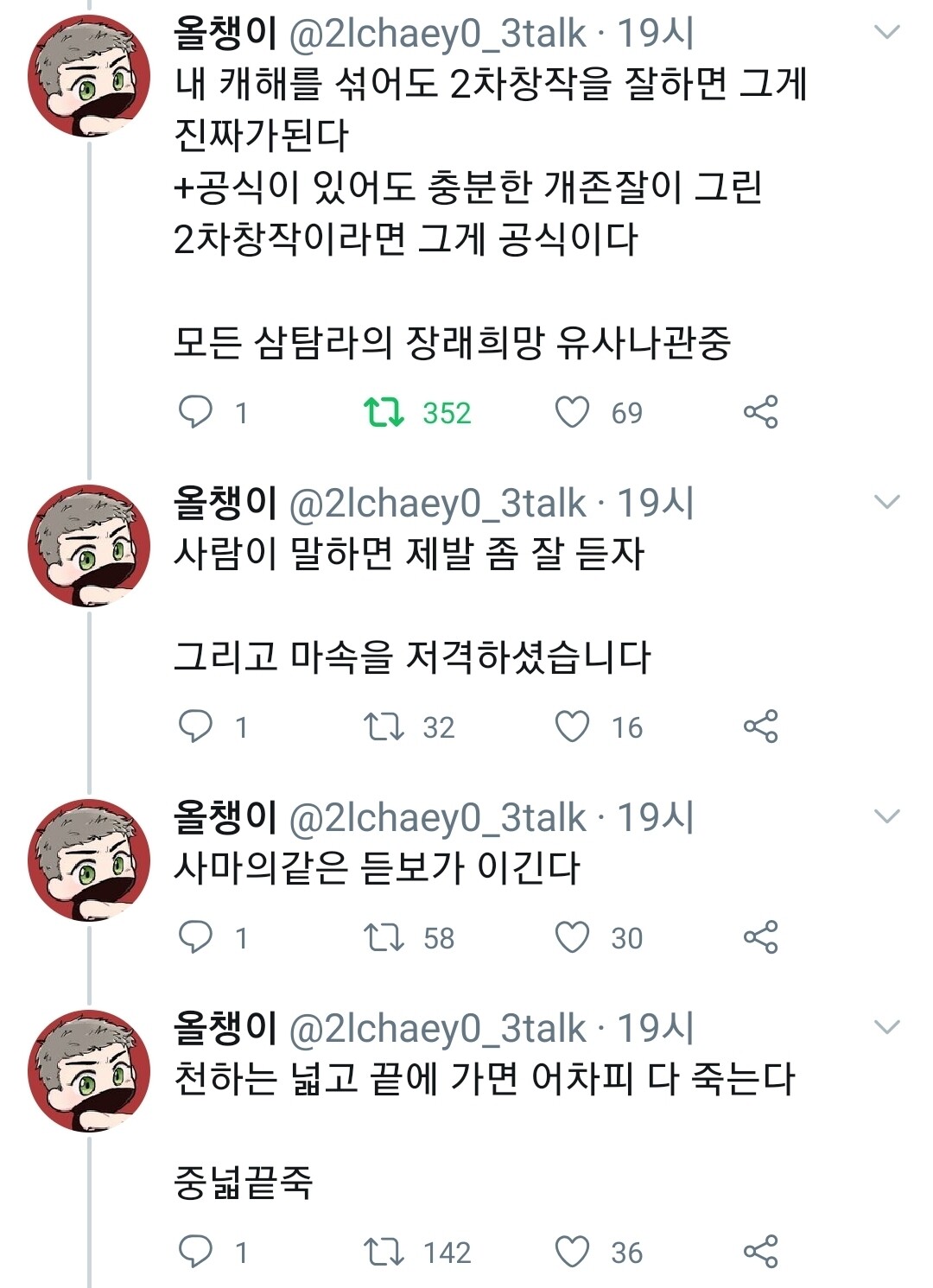This screenshot has width=933, height=1288.
Task: Like the tweet with 30 likes
Action: tap(572, 937)
